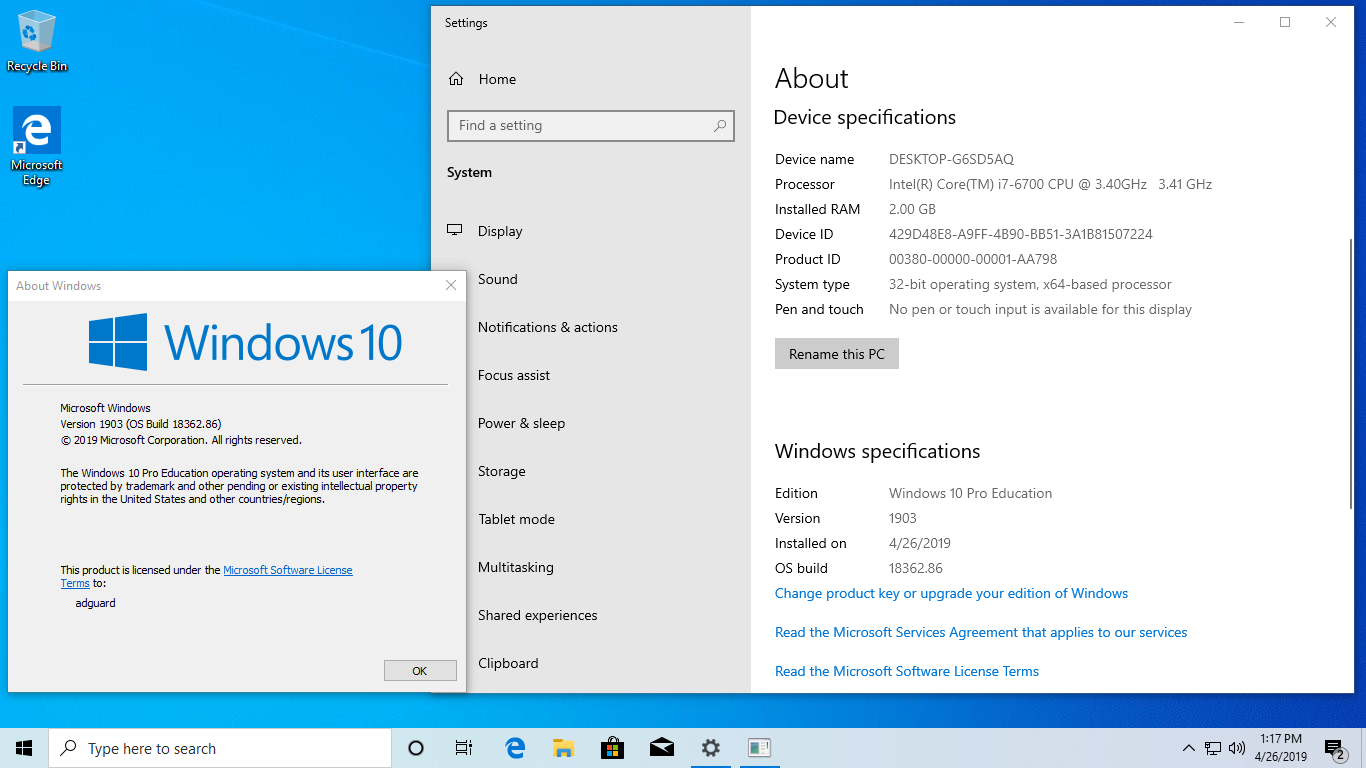The height and width of the screenshot is (768, 1366).
Task: Click the OS build value 18362.86 in Settings
Action: tap(916, 568)
